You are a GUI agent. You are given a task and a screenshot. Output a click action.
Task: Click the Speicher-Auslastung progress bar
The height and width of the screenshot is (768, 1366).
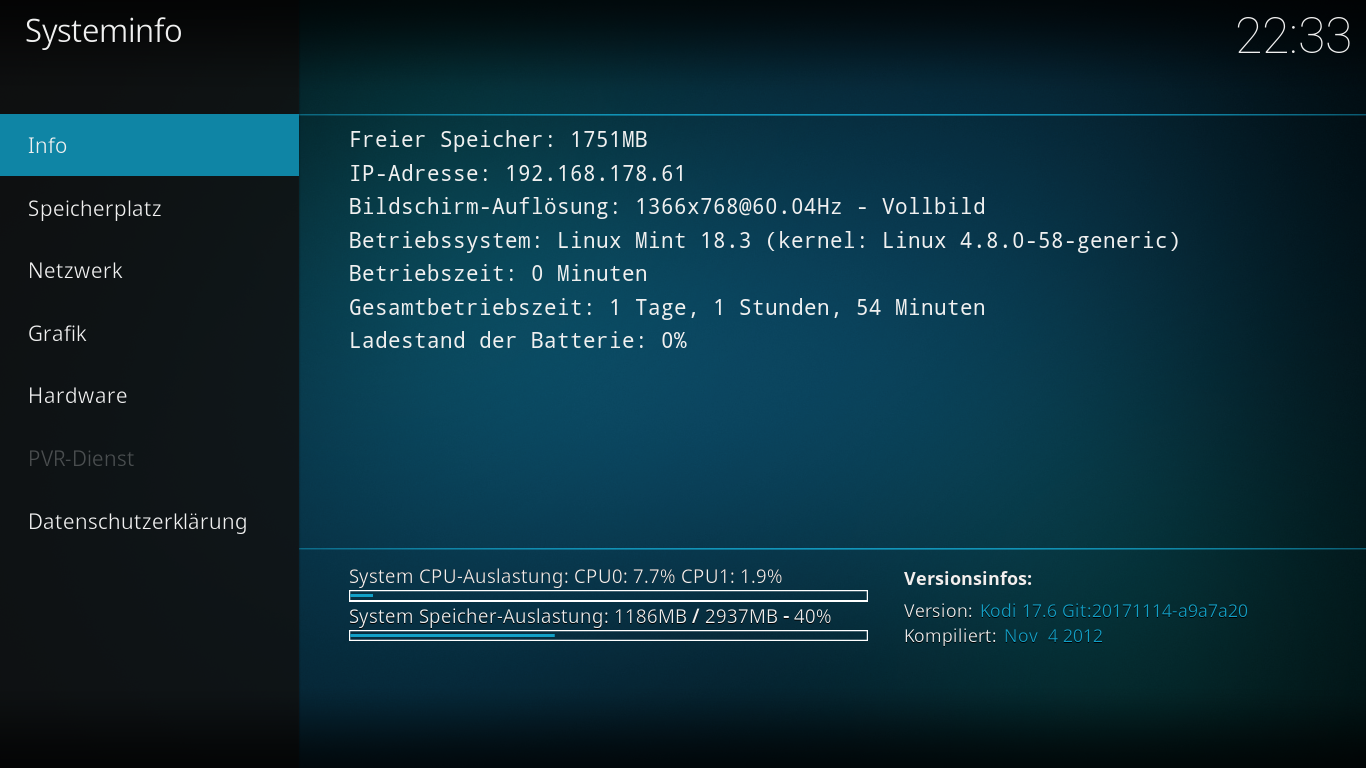pyautogui.click(x=608, y=635)
